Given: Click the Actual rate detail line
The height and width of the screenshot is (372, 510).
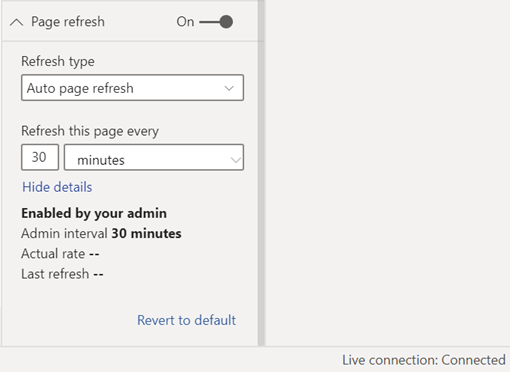Looking at the screenshot, I should coord(60,254).
